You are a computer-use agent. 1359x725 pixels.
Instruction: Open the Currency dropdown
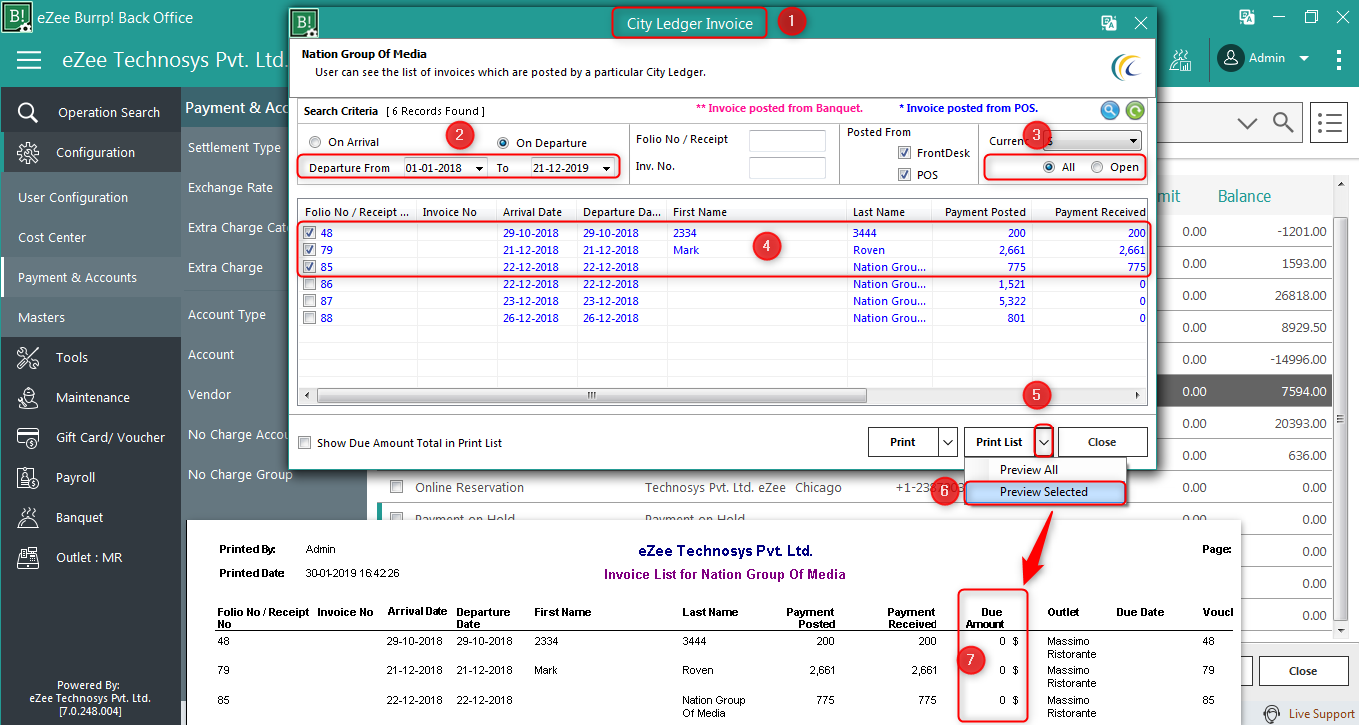coord(1132,141)
